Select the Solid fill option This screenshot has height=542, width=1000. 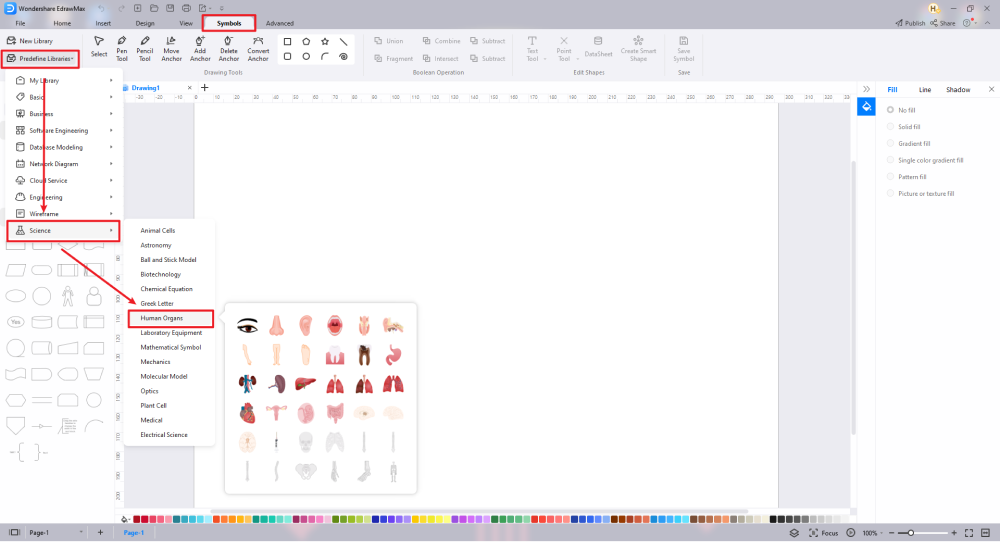coord(904,127)
